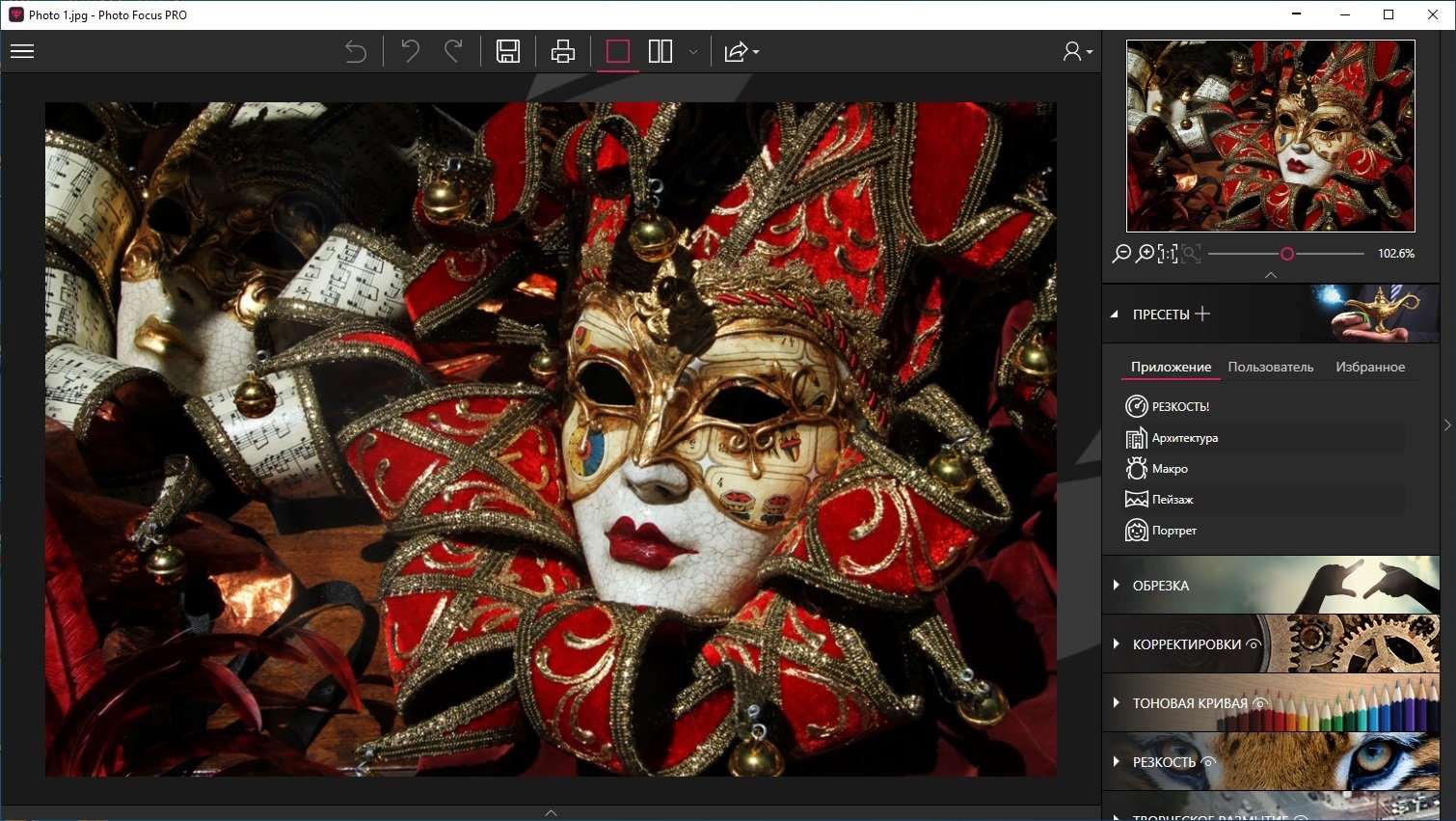Open the Избранное presets tab
The width and height of the screenshot is (1456, 821).
click(x=1369, y=367)
